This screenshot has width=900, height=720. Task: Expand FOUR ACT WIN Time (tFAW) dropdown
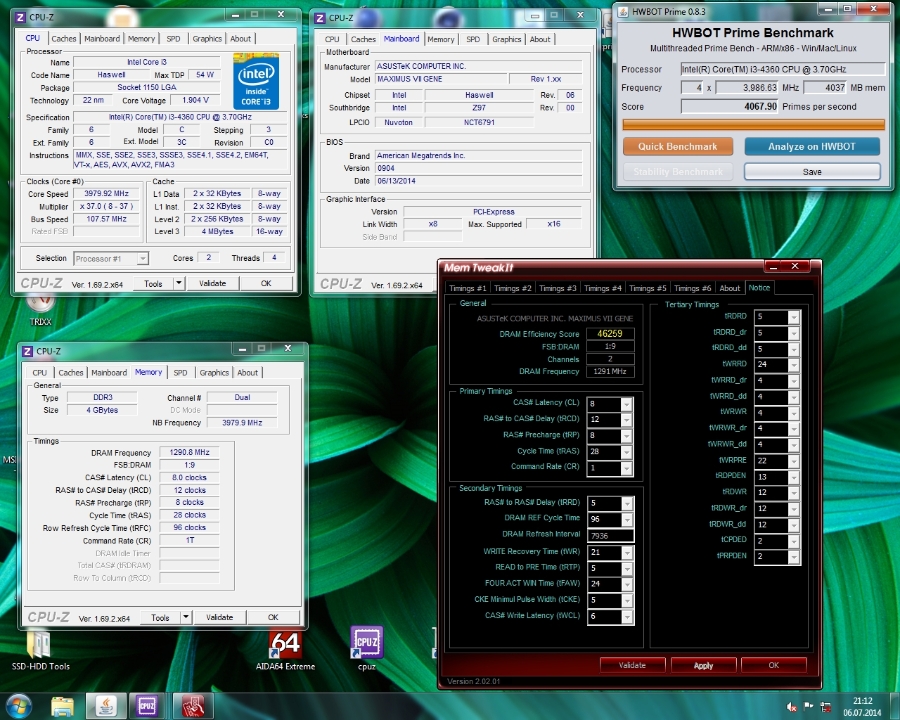(627, 584)
